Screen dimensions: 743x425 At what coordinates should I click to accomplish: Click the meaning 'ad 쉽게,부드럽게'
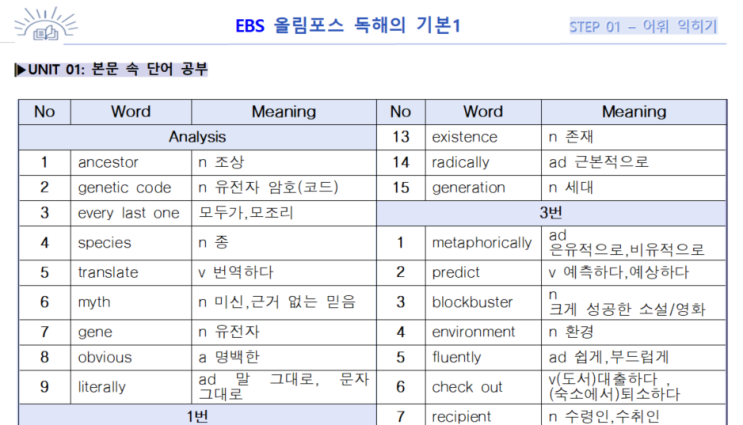click(608, 357)
